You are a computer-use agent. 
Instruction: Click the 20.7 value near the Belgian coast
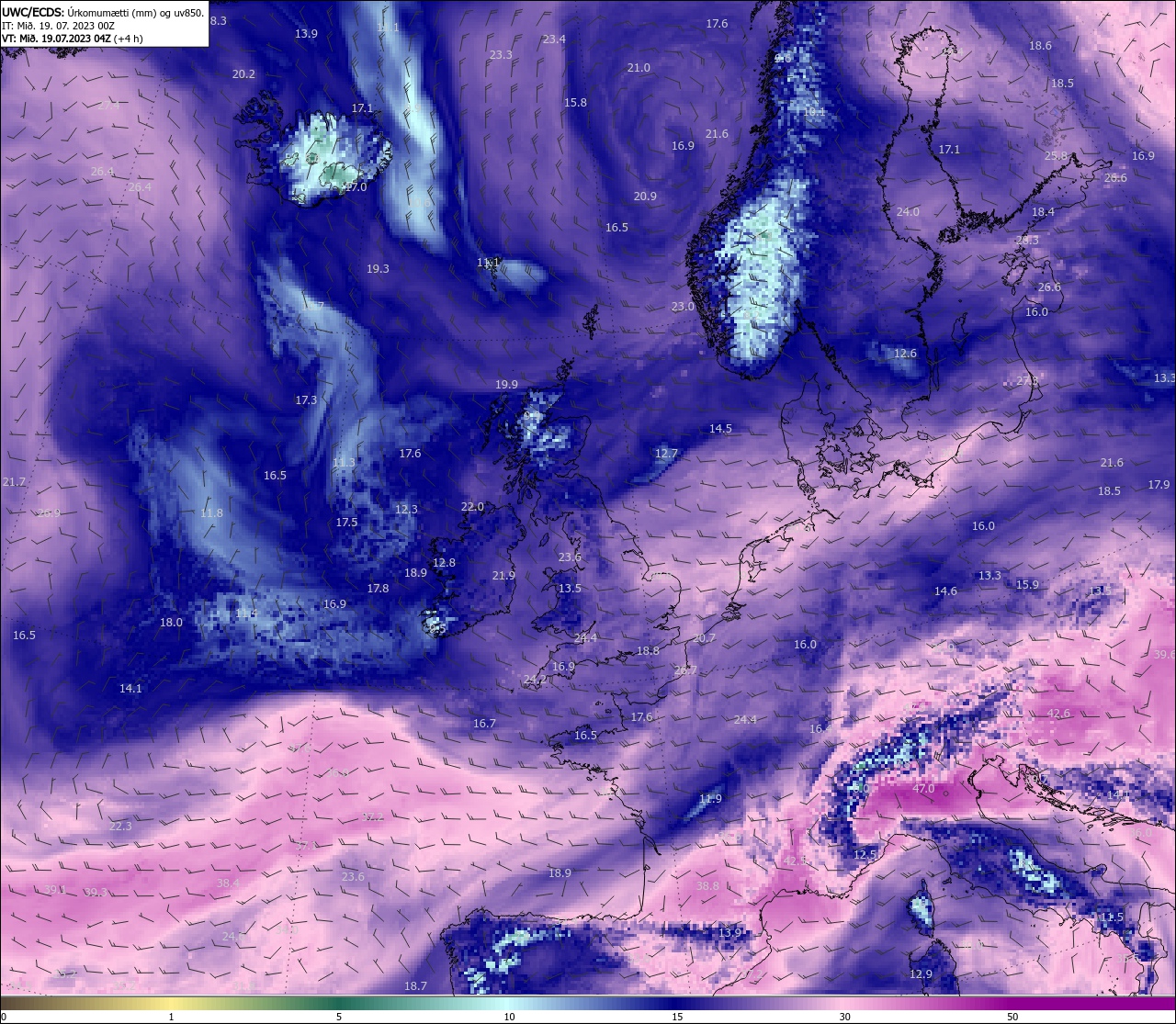point(704,637)
